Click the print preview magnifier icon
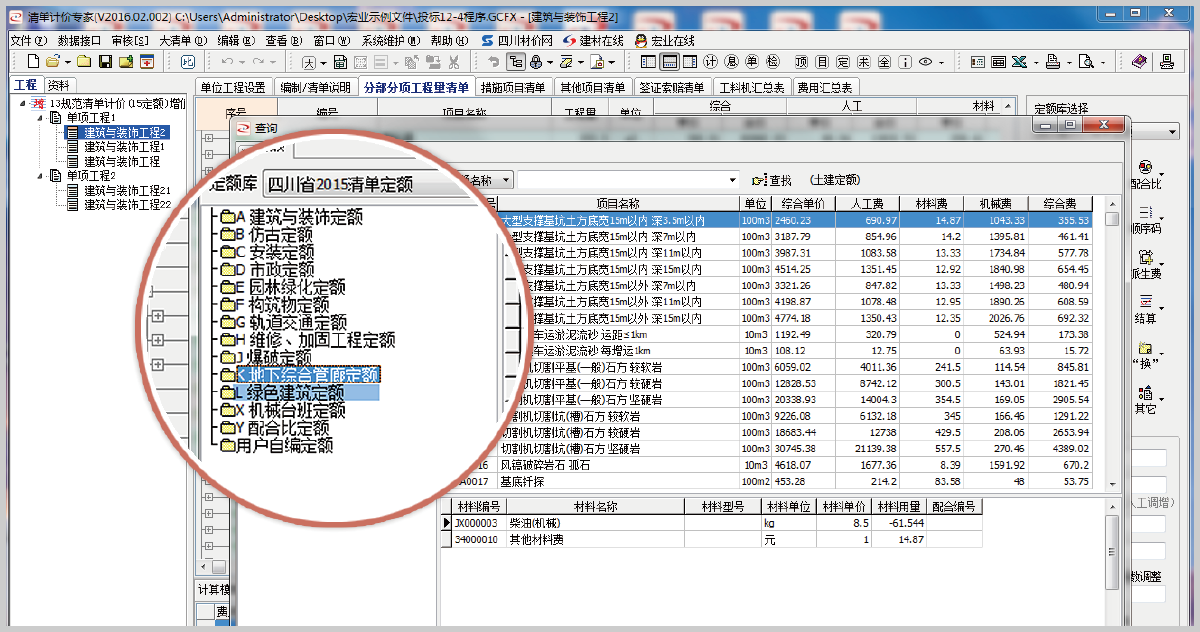 point(1085,62)
